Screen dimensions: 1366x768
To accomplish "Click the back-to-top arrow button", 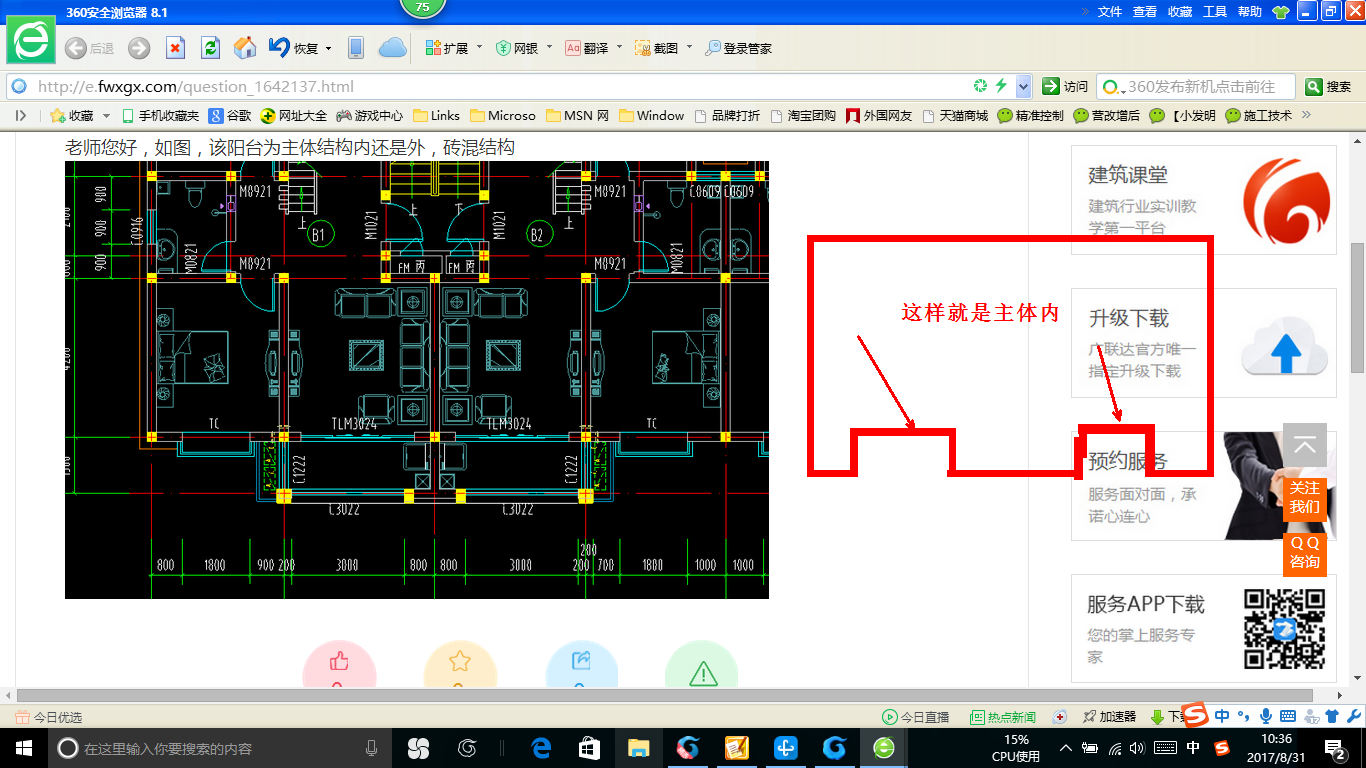I will (x=1305, y=445).
